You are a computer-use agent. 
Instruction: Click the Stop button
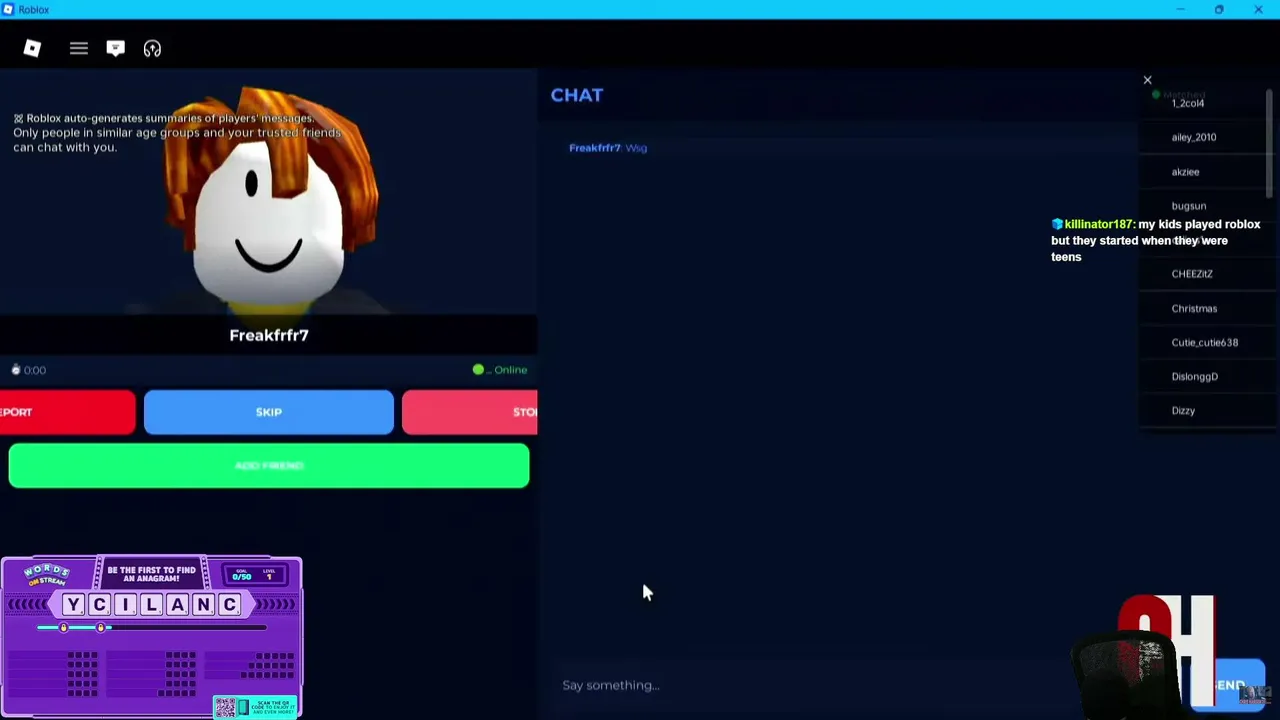(x=470, y=412)
